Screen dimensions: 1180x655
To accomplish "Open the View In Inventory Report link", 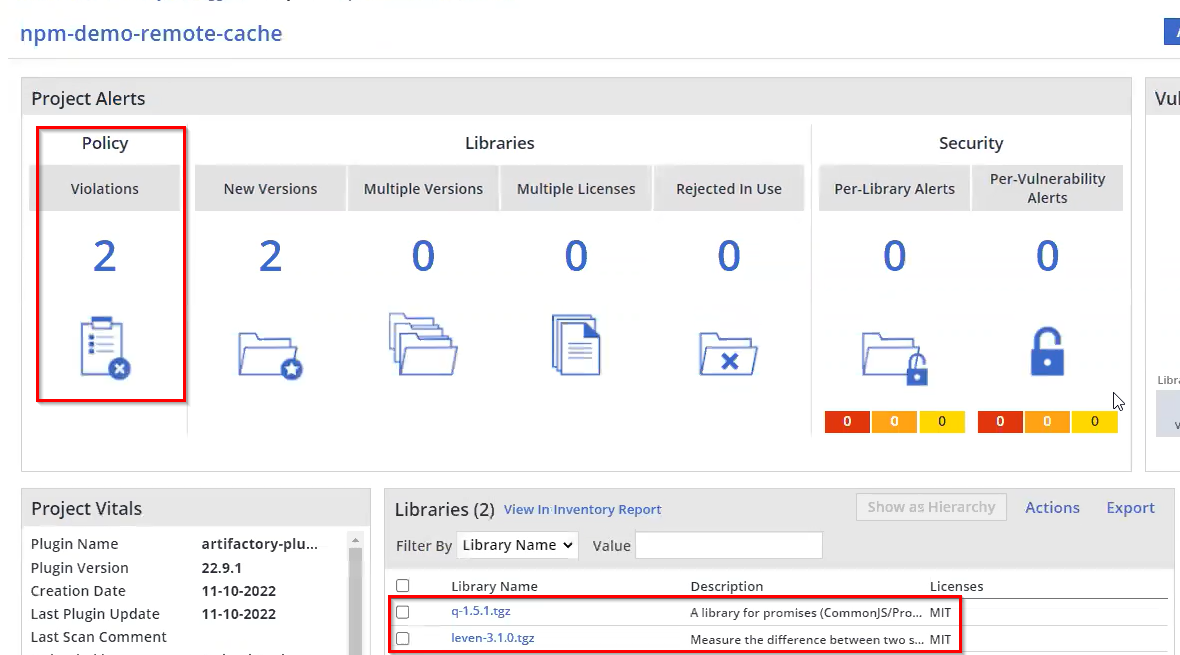I will pos(582,510).
